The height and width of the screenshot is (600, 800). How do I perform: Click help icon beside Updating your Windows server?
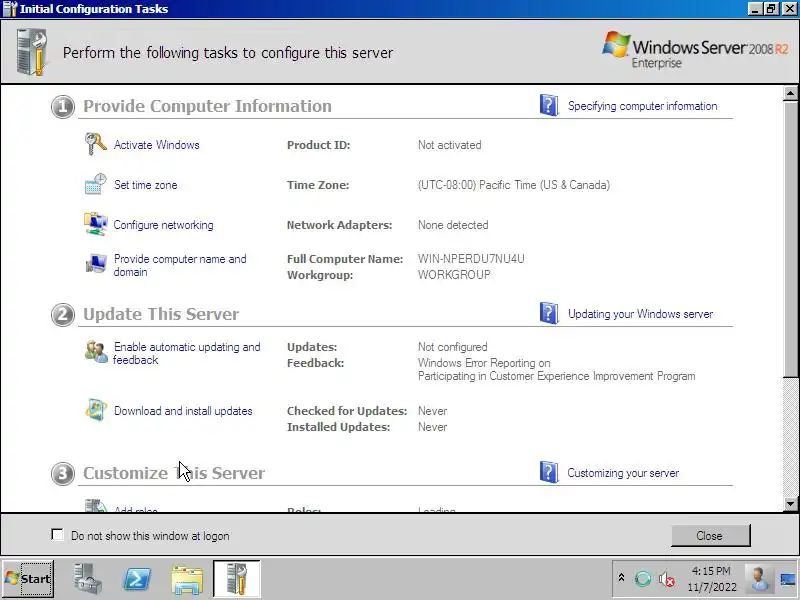pos(549,313)
